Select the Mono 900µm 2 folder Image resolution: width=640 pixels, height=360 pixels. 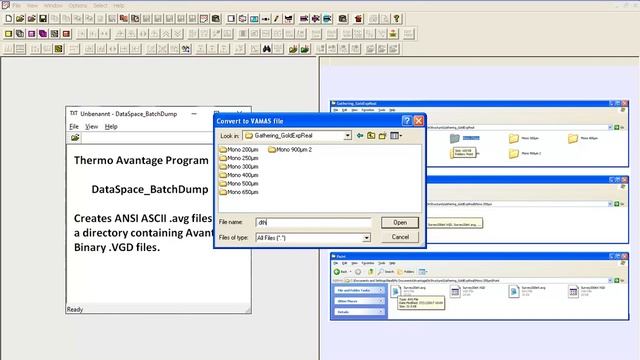(x=290, y=150)
